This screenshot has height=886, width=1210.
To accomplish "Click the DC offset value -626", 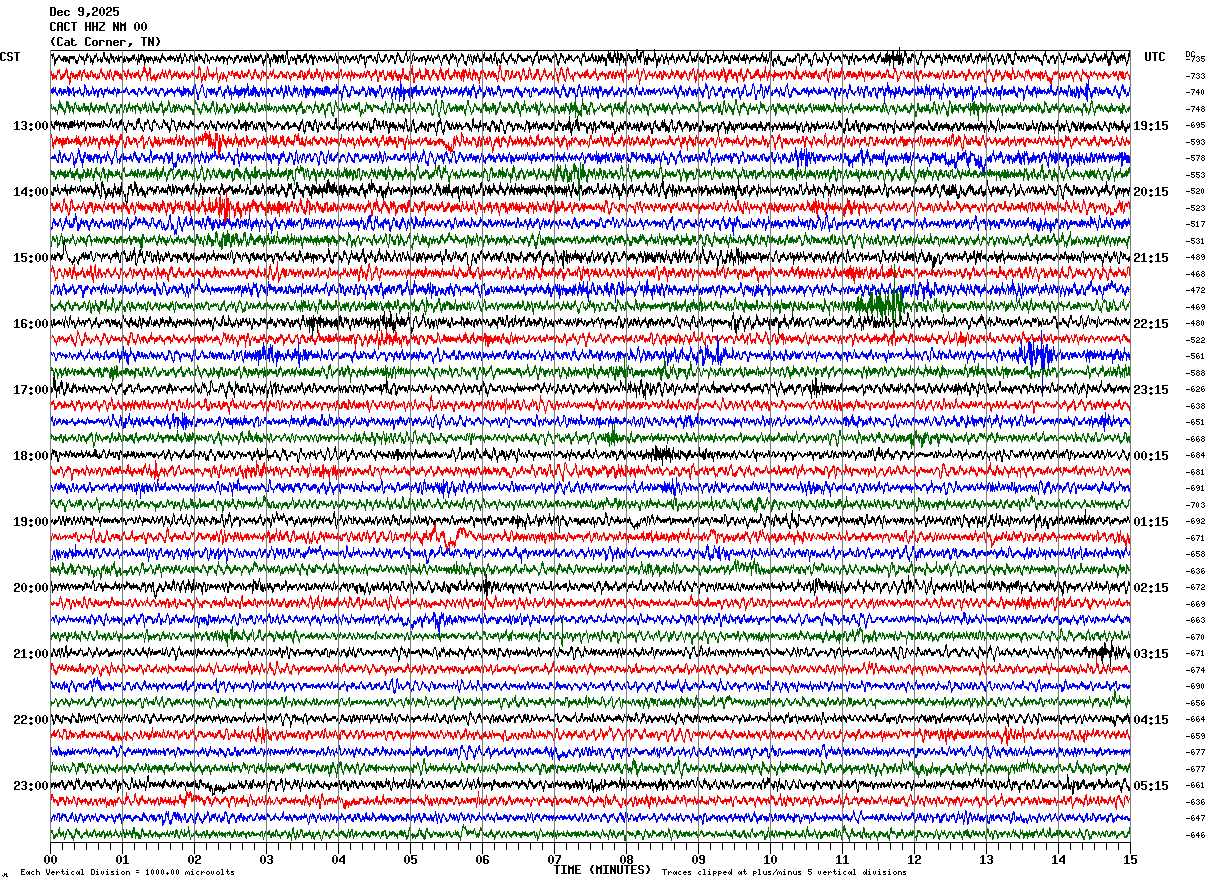I will pos(1195,389).
